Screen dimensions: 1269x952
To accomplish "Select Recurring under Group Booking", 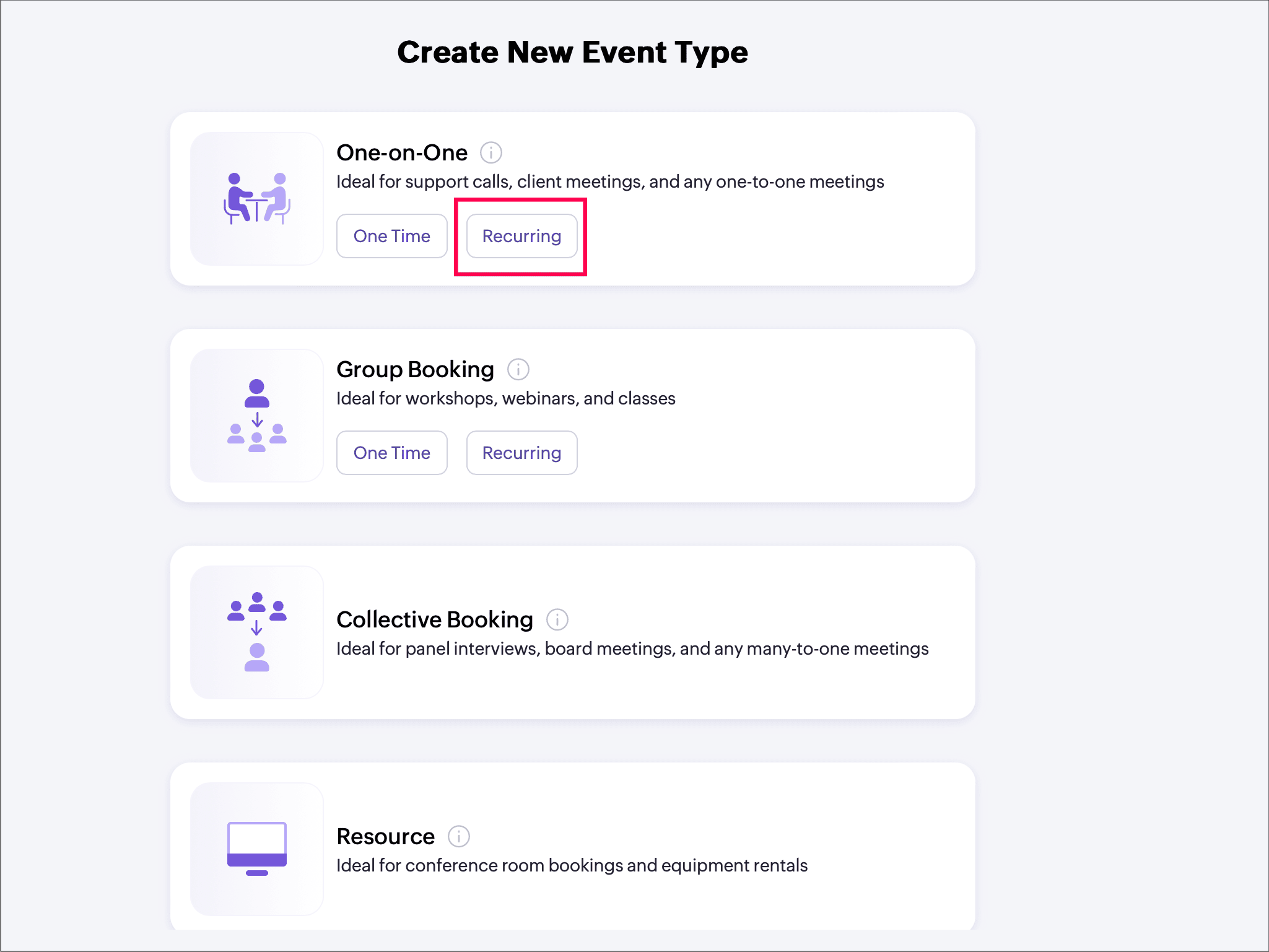I will coord(521,453).
